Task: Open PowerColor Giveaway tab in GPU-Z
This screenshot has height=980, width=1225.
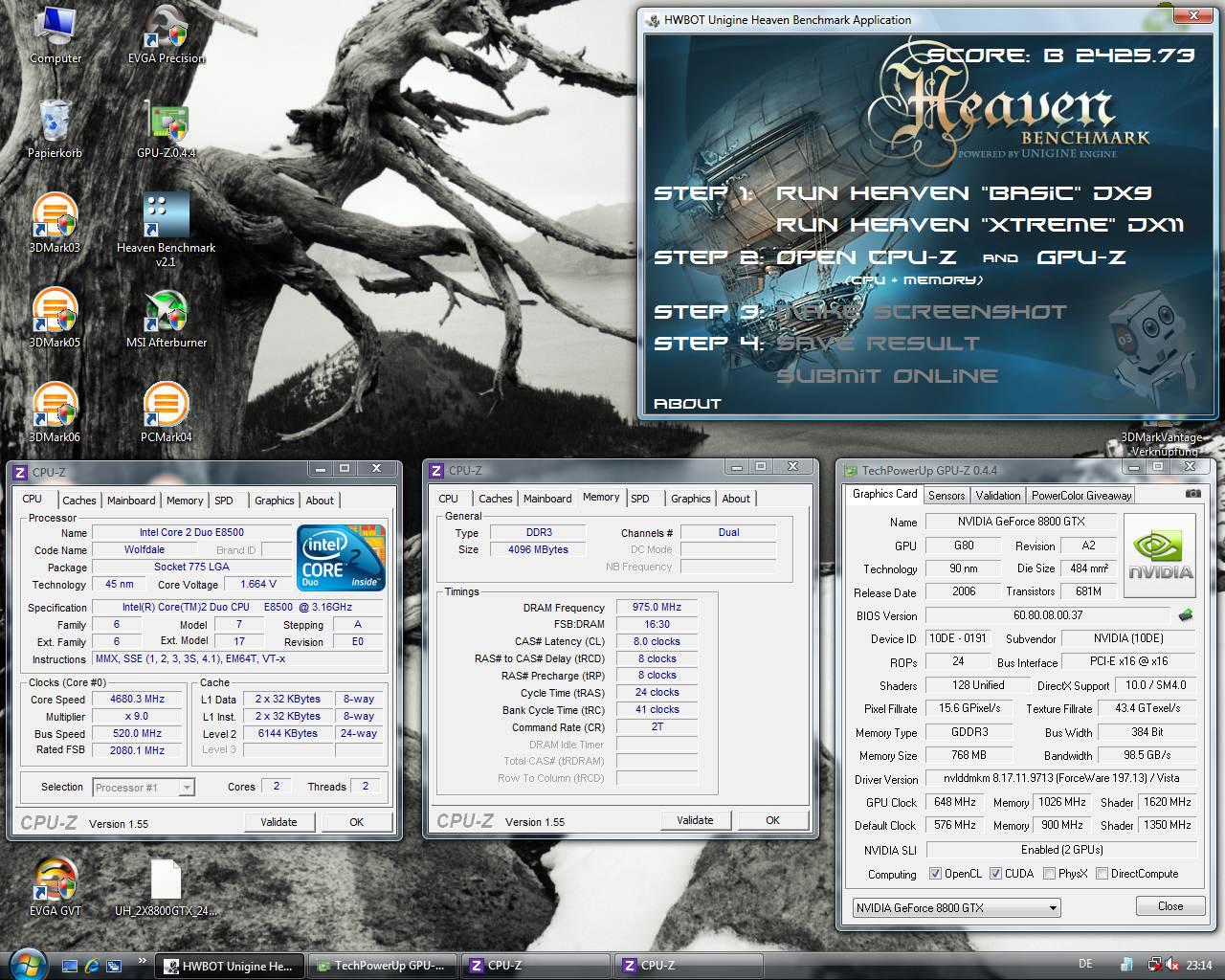Action: pyautogui.click(x=1081, y=496)
